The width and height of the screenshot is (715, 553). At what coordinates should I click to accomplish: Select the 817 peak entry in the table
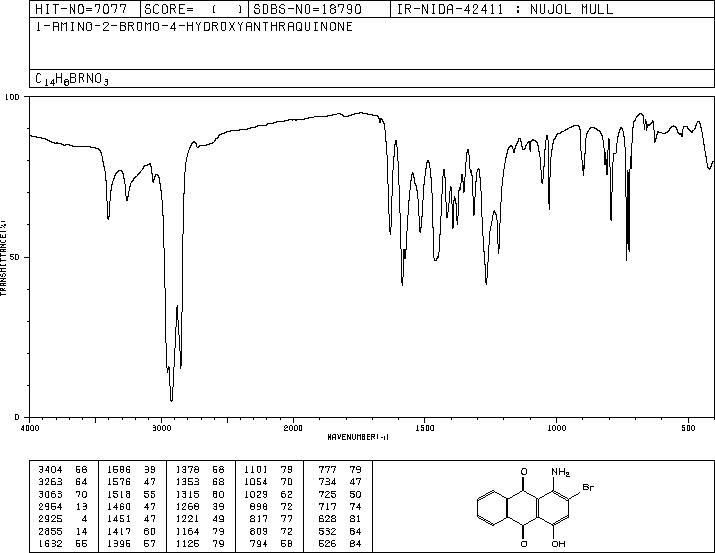[272, 519]
